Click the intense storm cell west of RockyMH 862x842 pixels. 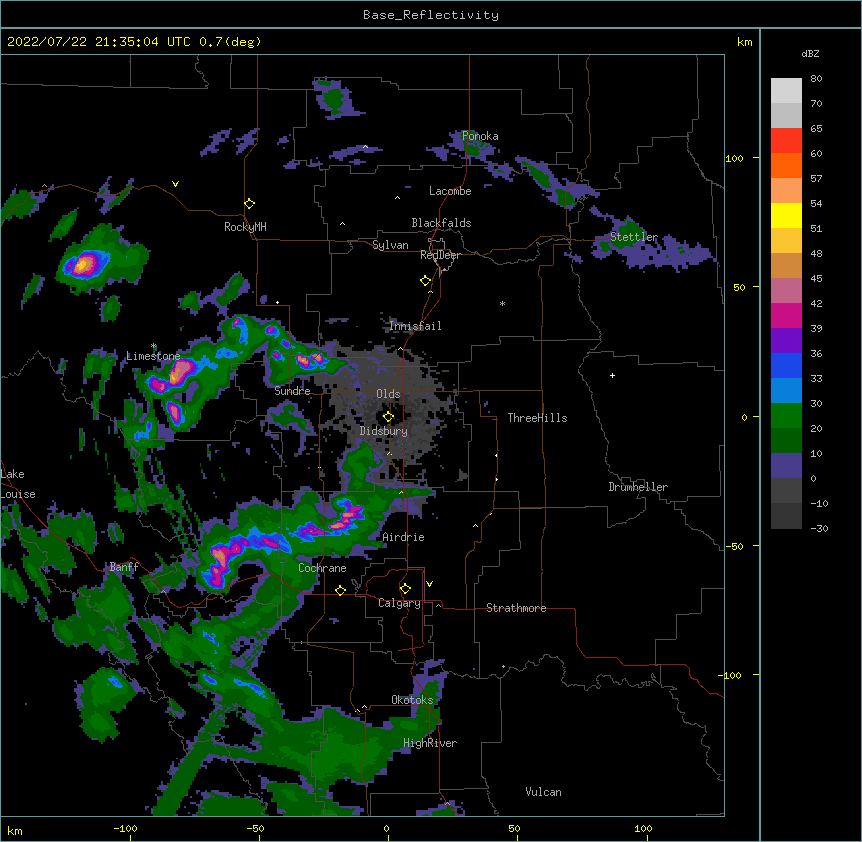pyautogui.click(x=84, y=264)
